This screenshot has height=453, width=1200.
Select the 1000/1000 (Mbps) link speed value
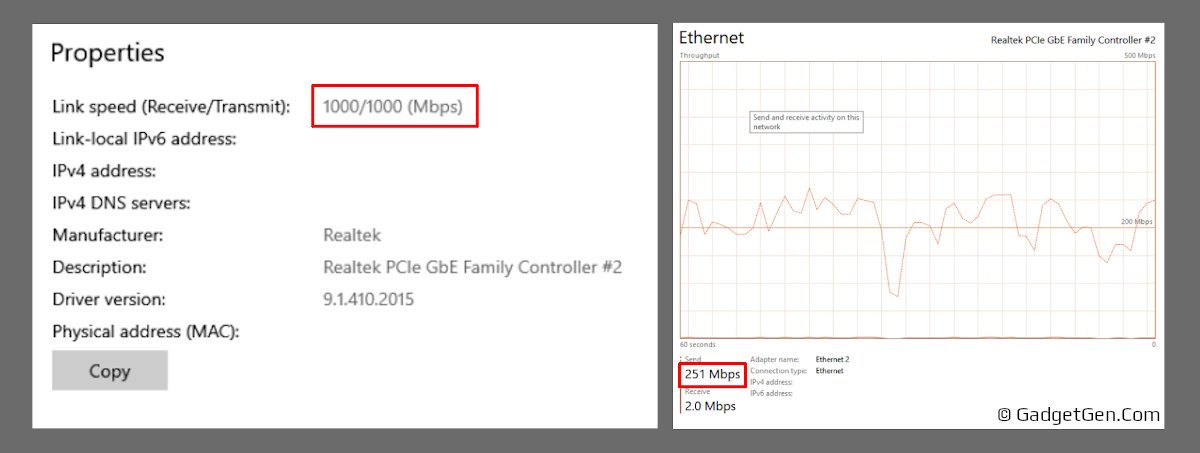393,106
